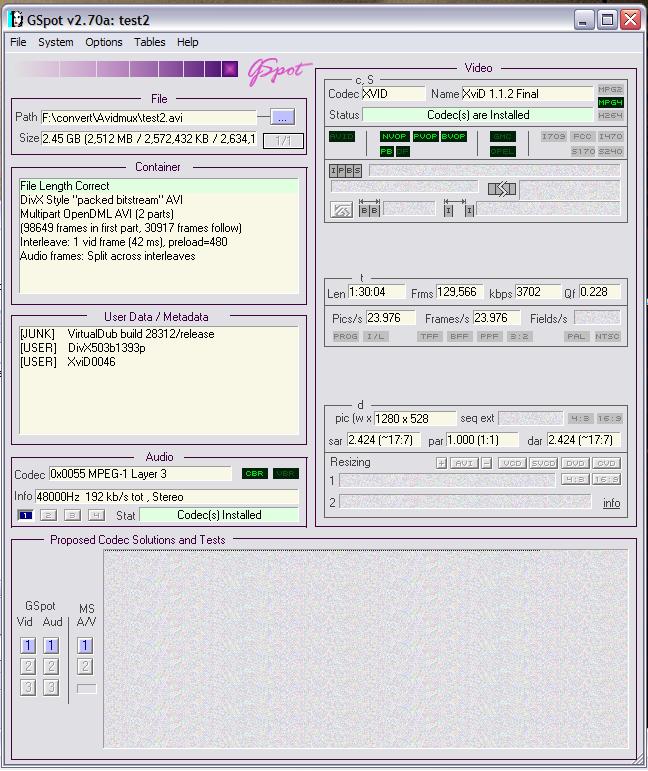Click the TFF field order indicator
The image size is (648, 771).
pyautogui.click(x=429, y=336)
